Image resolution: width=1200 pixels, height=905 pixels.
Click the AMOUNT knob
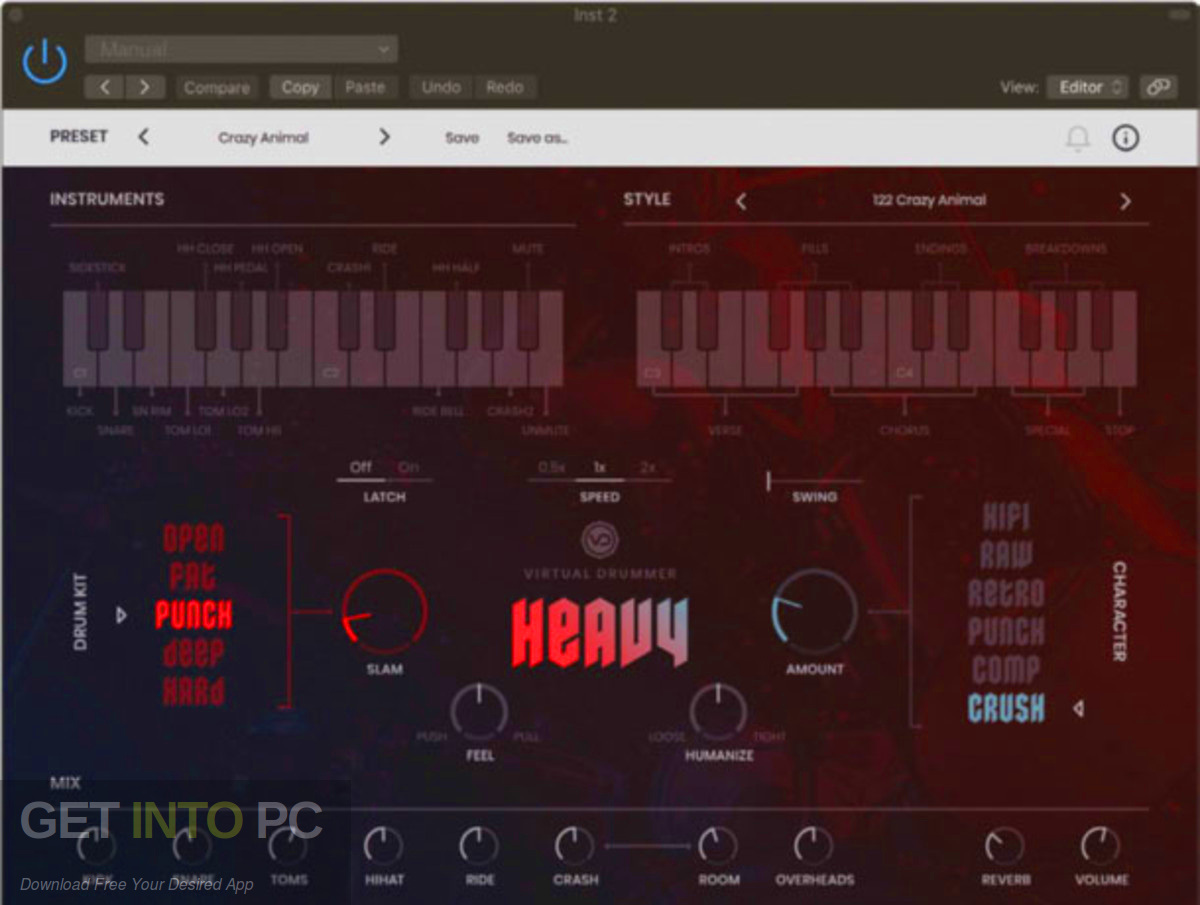click(814, 612)
